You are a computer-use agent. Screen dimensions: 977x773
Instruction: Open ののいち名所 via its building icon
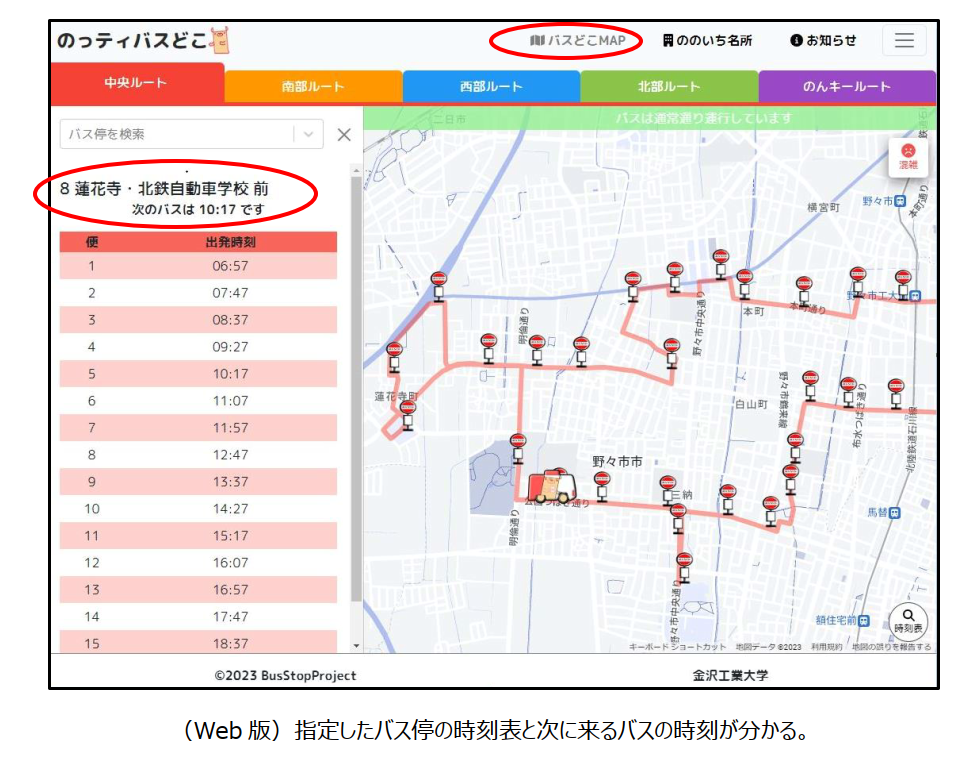pos(671,41)
